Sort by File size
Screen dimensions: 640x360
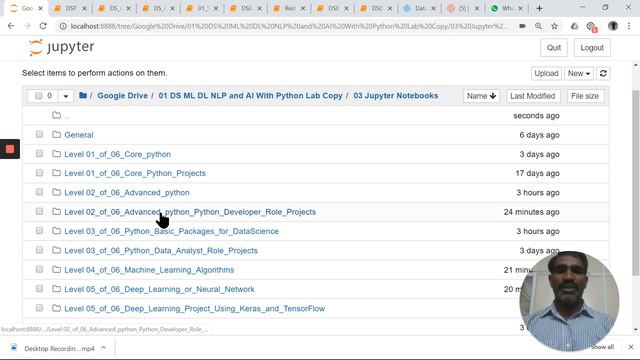tap(585, 96)
